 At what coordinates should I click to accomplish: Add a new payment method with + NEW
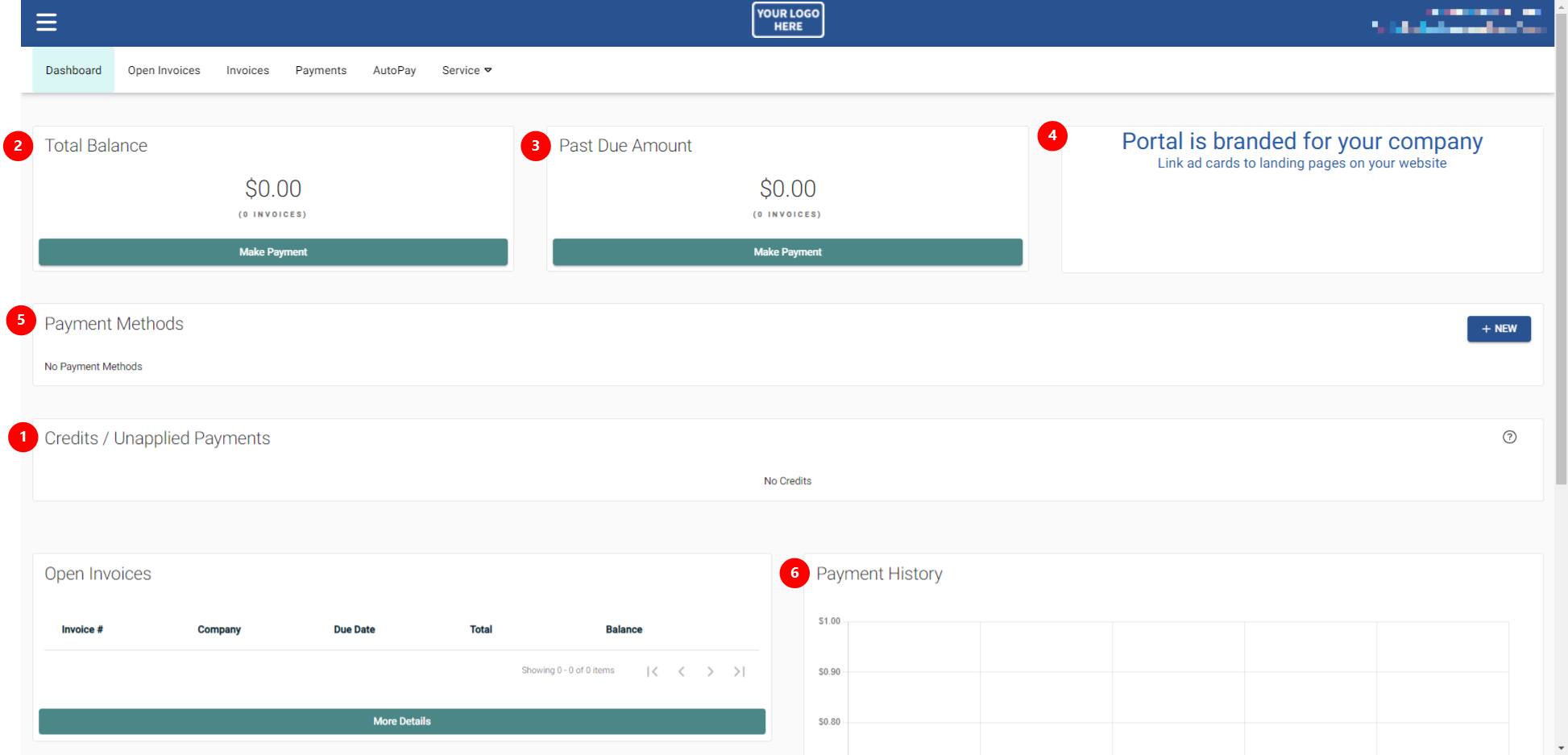point(1499,329)
